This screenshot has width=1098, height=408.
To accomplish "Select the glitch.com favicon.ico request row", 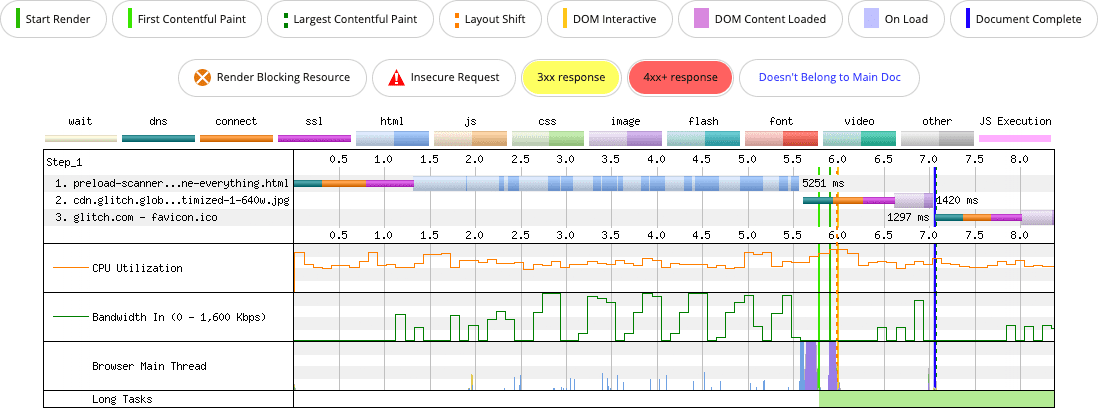I will (136, 217).
